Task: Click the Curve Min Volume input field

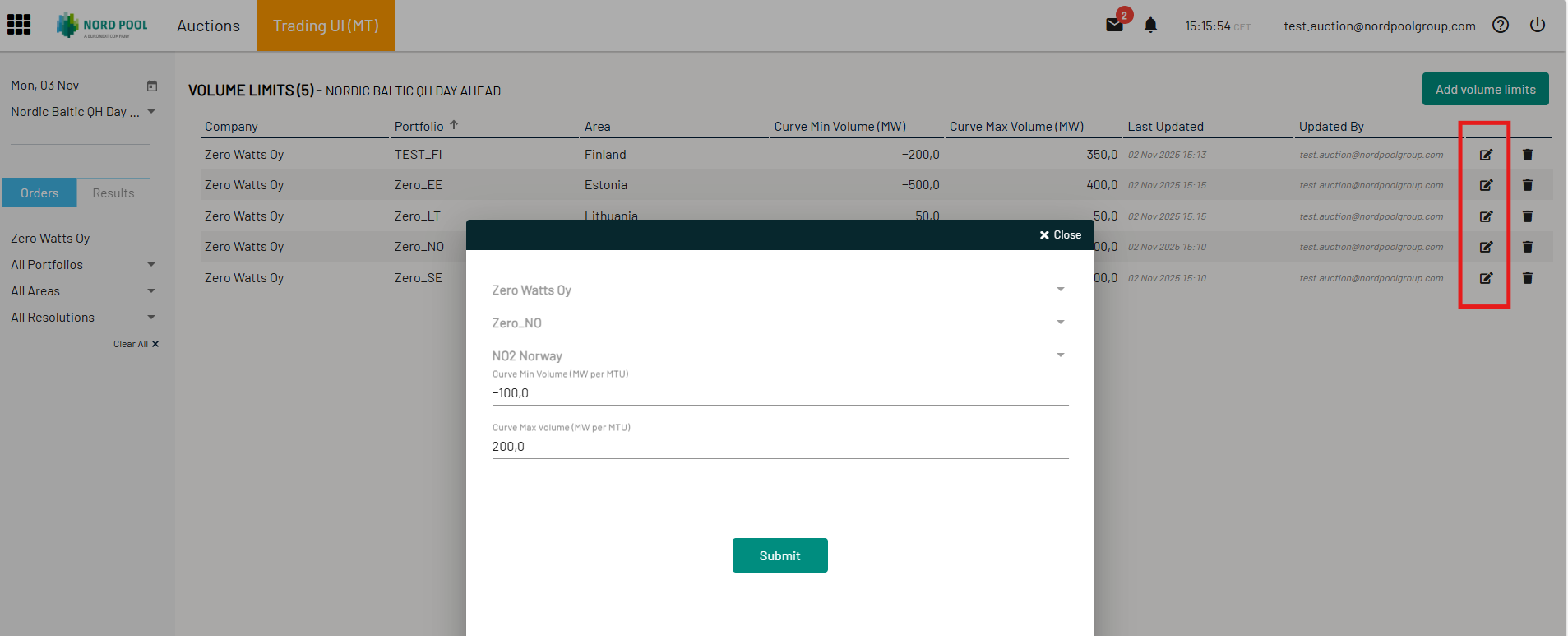Action: [779, 393]
